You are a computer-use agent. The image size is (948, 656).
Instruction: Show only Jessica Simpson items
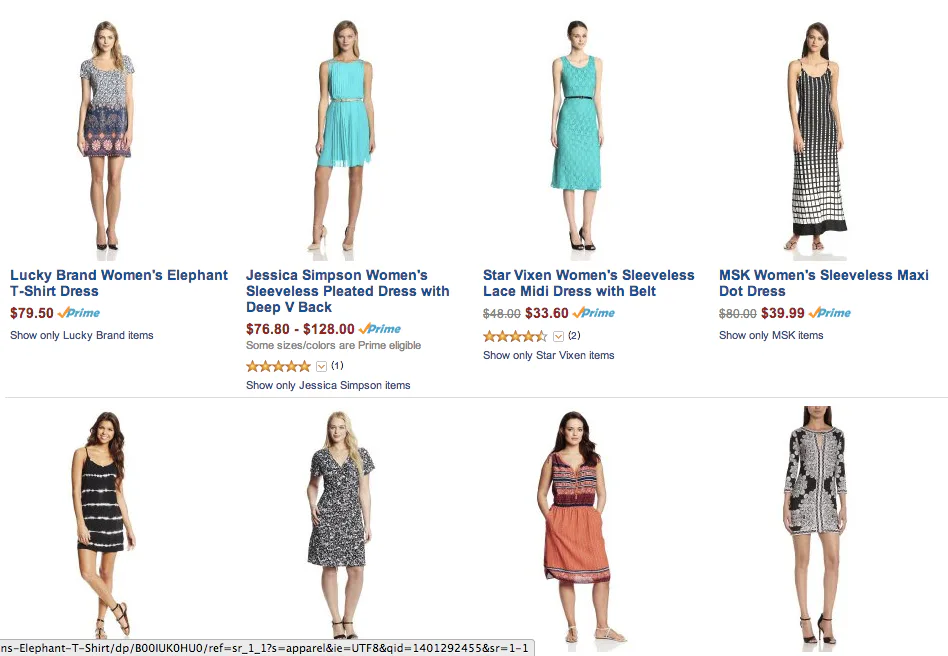[x=328, y=385]
